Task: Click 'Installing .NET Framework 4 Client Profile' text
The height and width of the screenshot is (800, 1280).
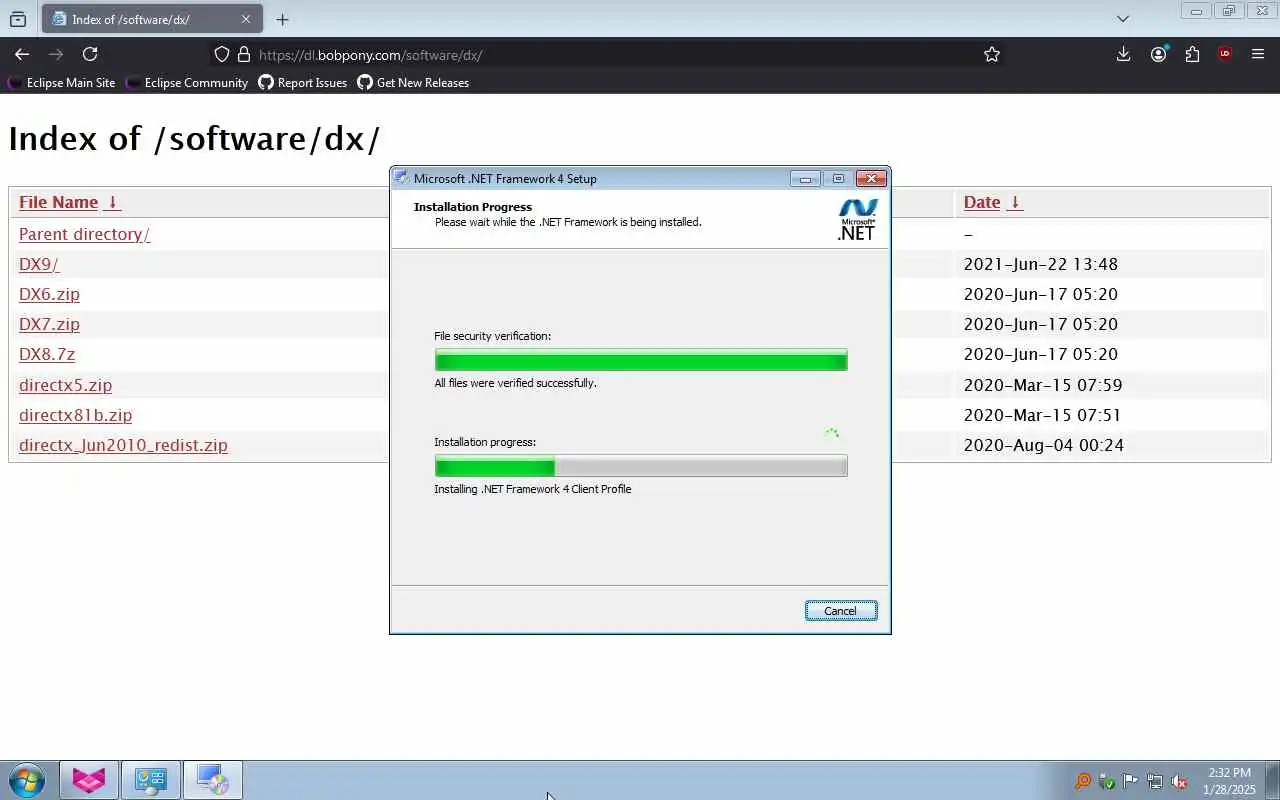Action: click(x=533, y=489)
